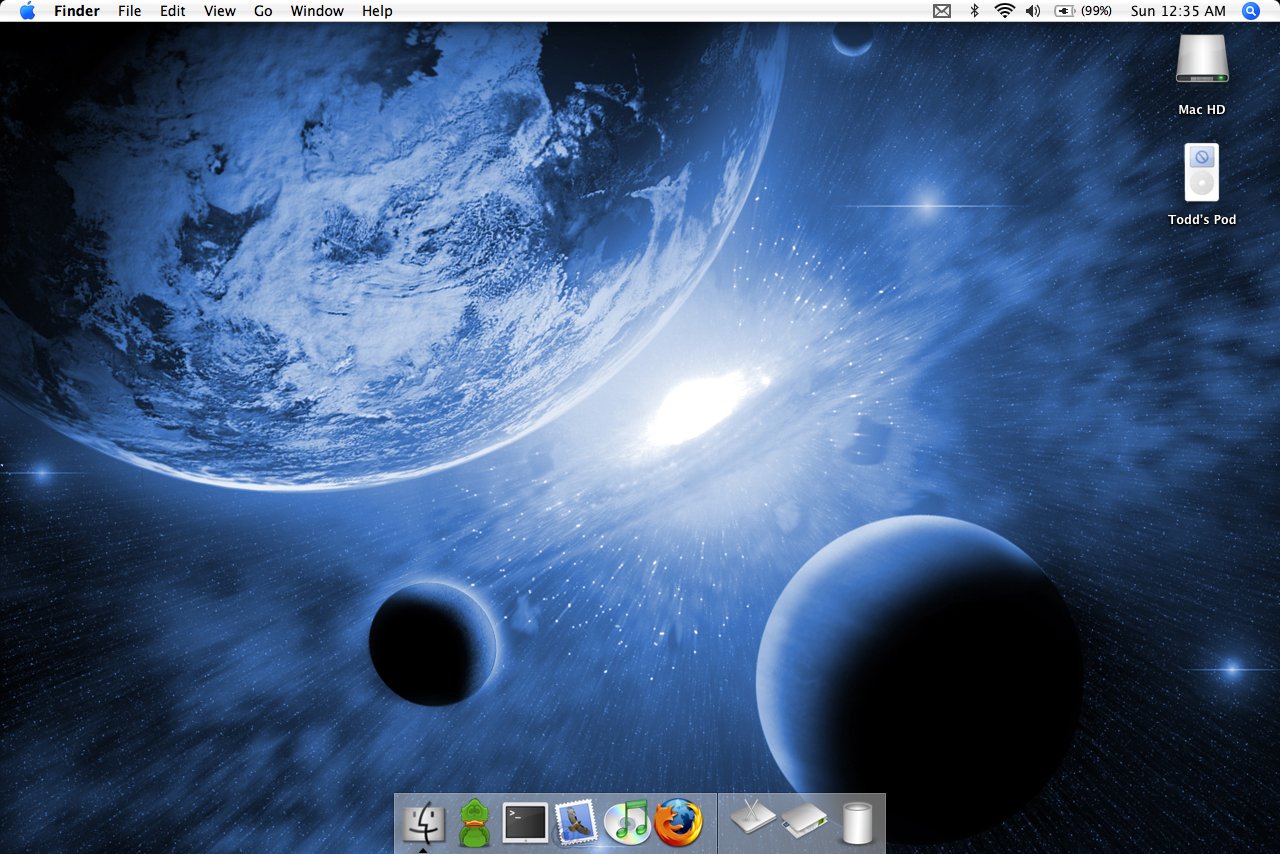Expand Bluetooth status menu
Image resolution: width=1280 pixels, height=854 pixels.
tap(974, 11)
